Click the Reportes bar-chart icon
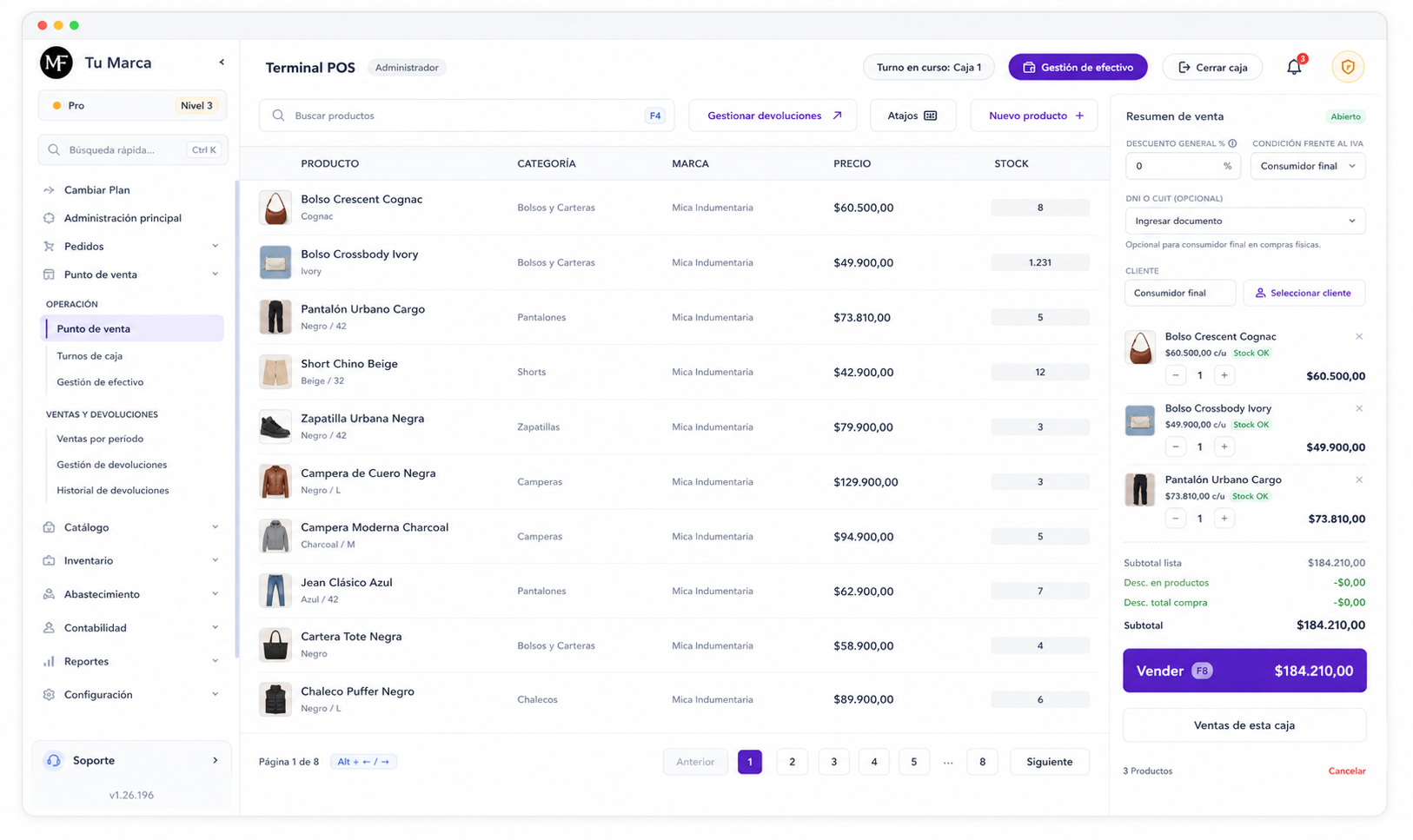Image resolution: width=1413 pixels, height=840 pixels. (x=49, y=661)
